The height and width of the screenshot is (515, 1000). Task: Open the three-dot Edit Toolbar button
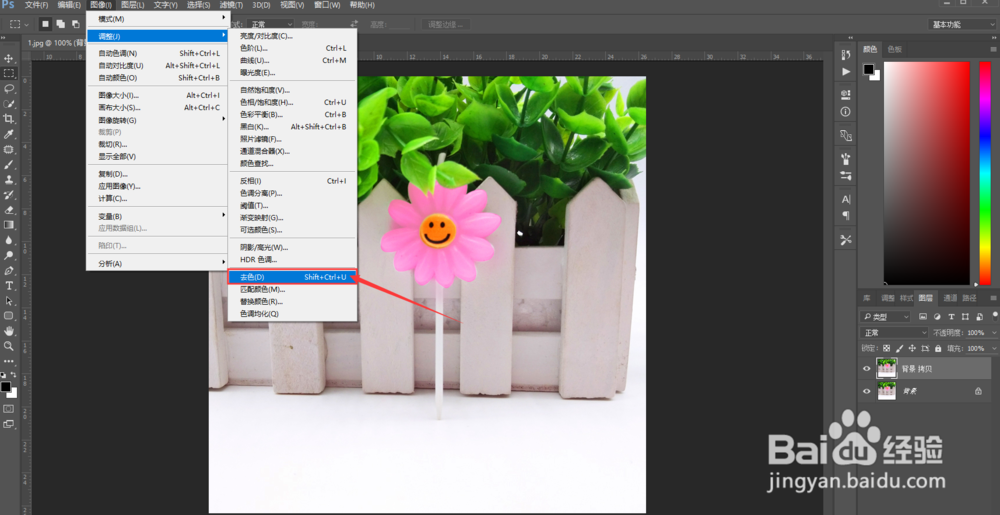tap(9, 361)
